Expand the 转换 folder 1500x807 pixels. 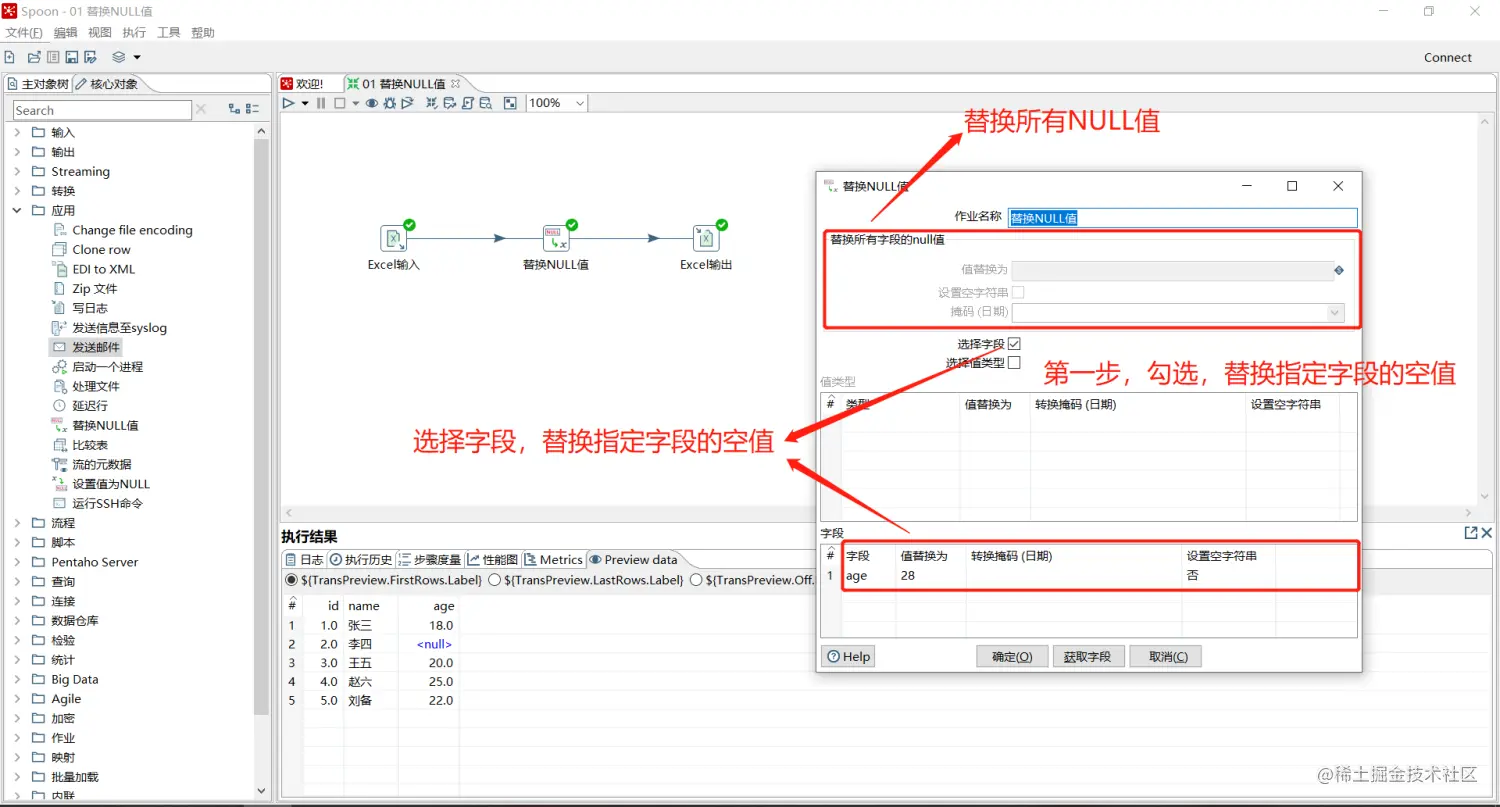(x=17, y=190)
